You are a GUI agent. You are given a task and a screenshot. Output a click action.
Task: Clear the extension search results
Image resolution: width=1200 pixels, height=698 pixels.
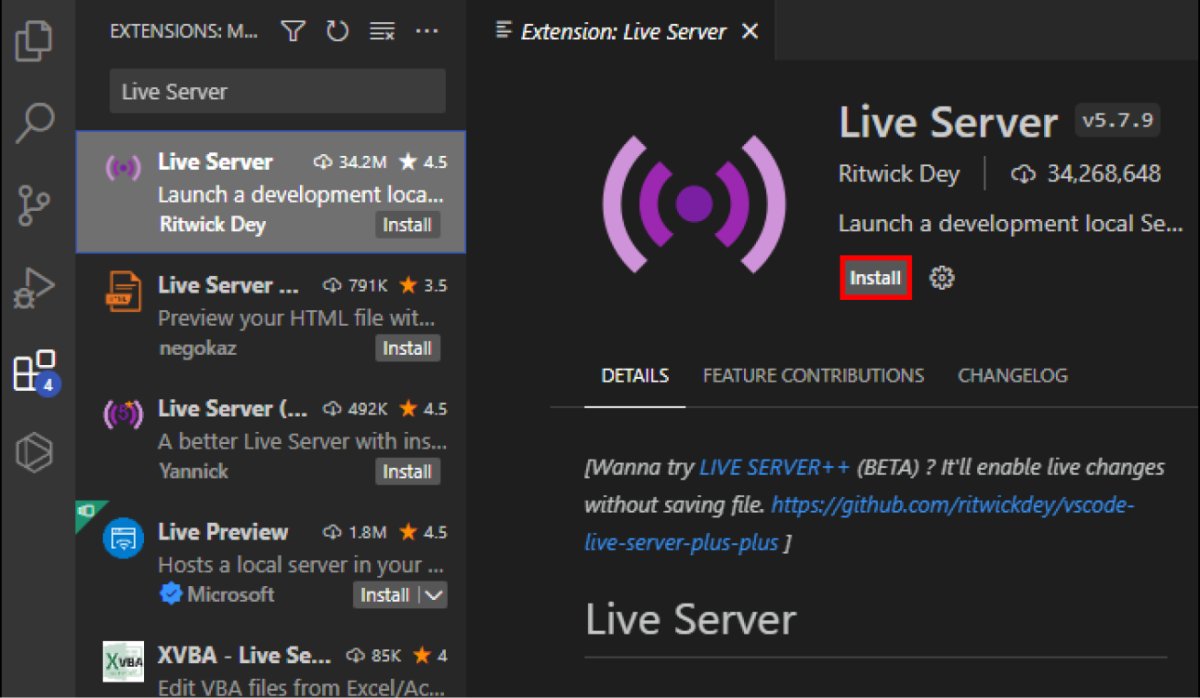pos(382,31)
